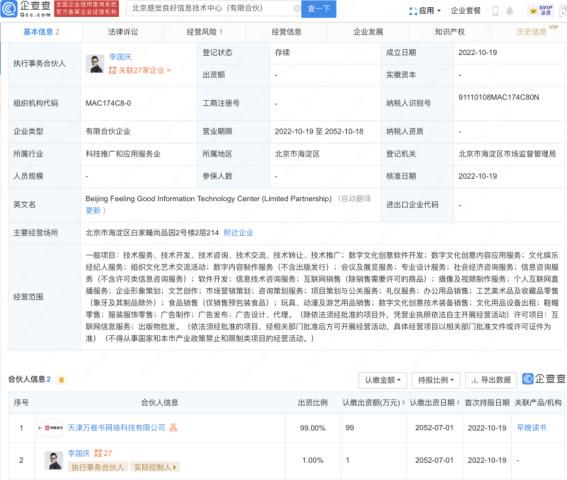
Task: Switch to the 基本信息 tab
Action: 41,32
